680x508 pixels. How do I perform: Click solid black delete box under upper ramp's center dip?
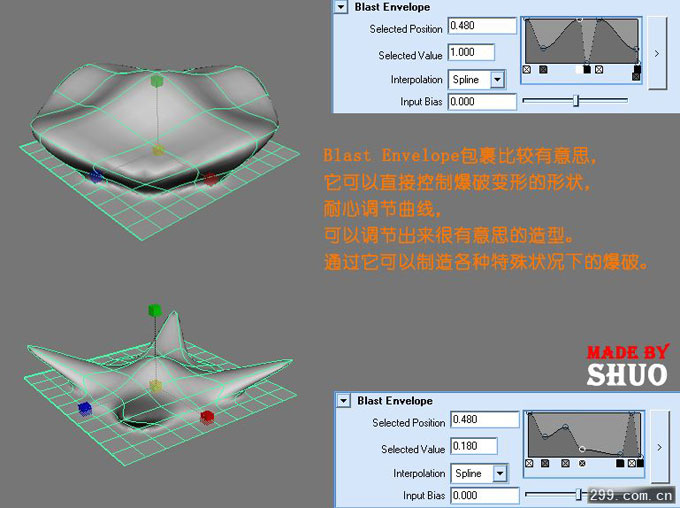tap(587, 69)
